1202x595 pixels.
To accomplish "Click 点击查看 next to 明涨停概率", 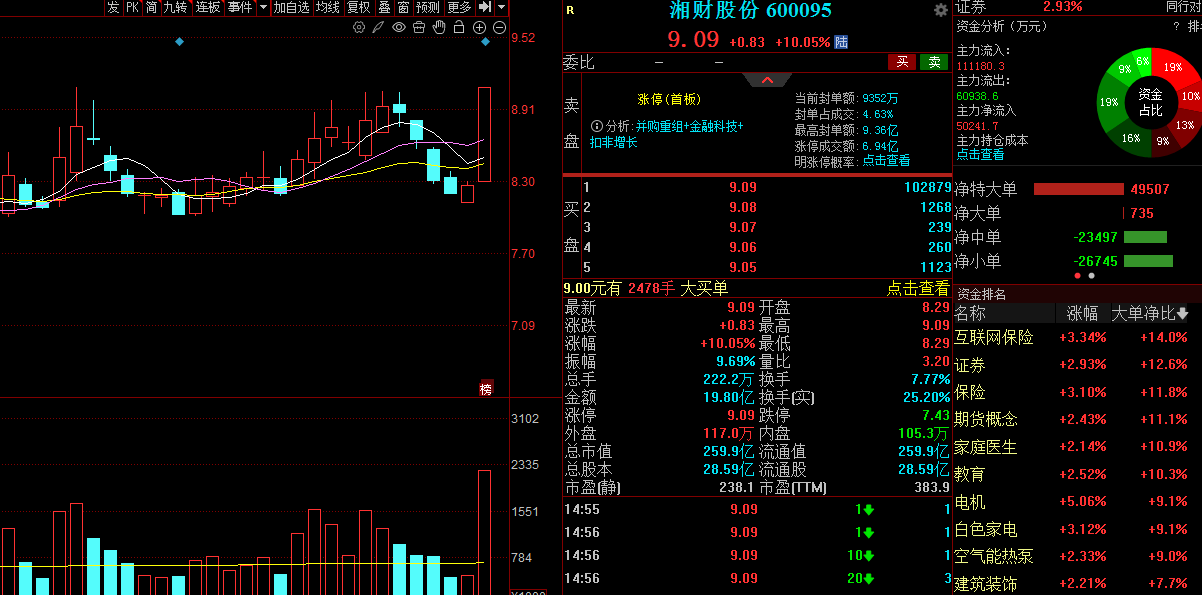I will click(x=886, y=160).
